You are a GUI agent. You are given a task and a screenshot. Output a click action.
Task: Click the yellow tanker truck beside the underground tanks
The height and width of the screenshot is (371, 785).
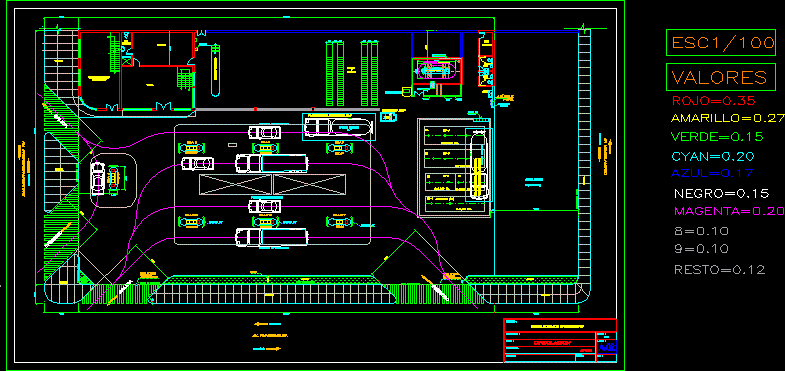click(477, 165)
